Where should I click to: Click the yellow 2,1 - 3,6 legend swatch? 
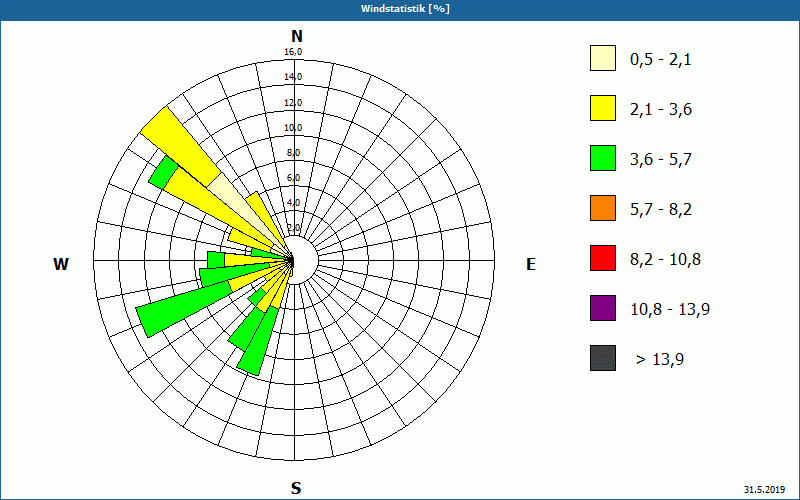(x=603, y=108)
